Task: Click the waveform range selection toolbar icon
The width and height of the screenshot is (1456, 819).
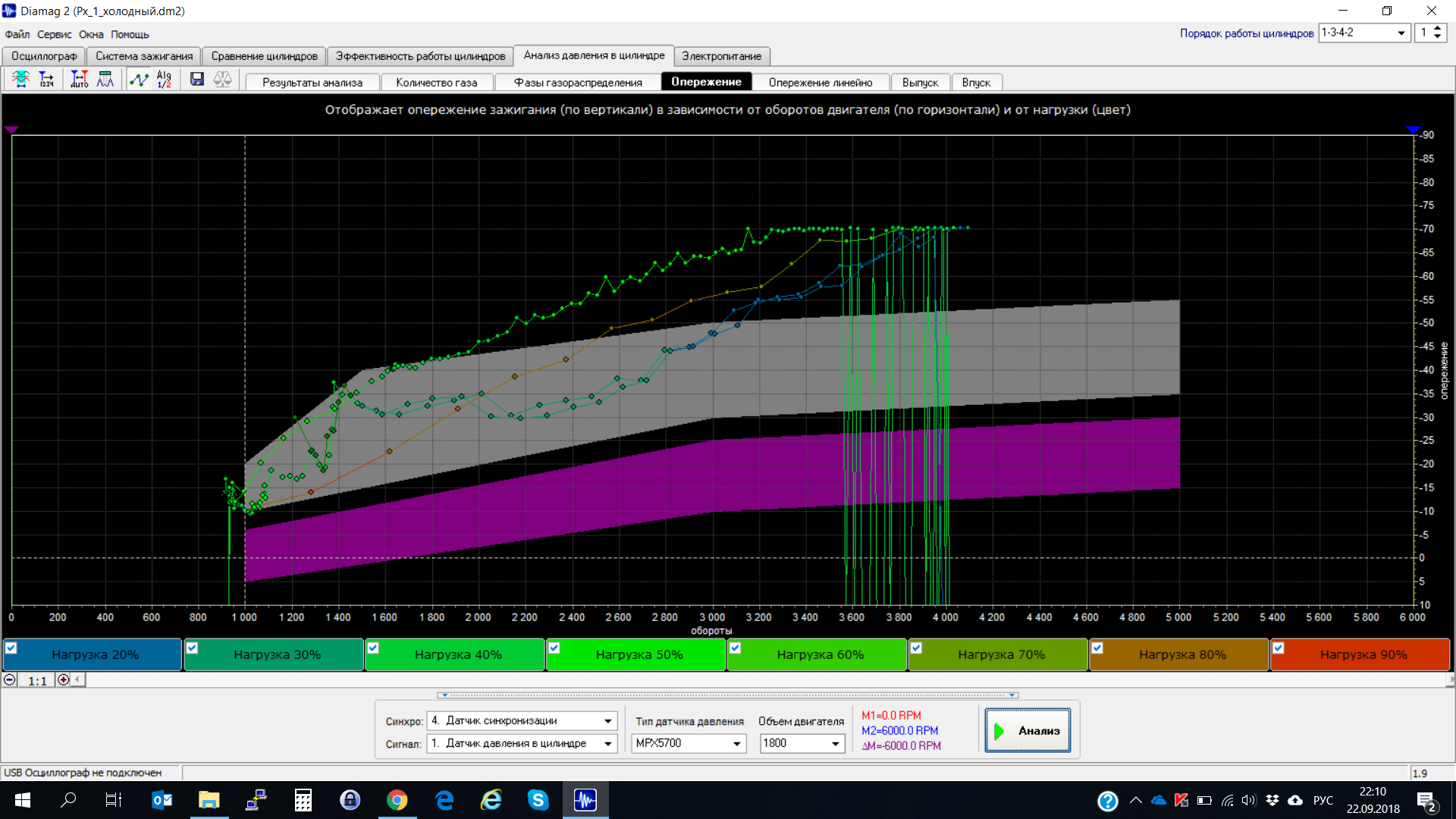Action: click(x=20, y=79)
